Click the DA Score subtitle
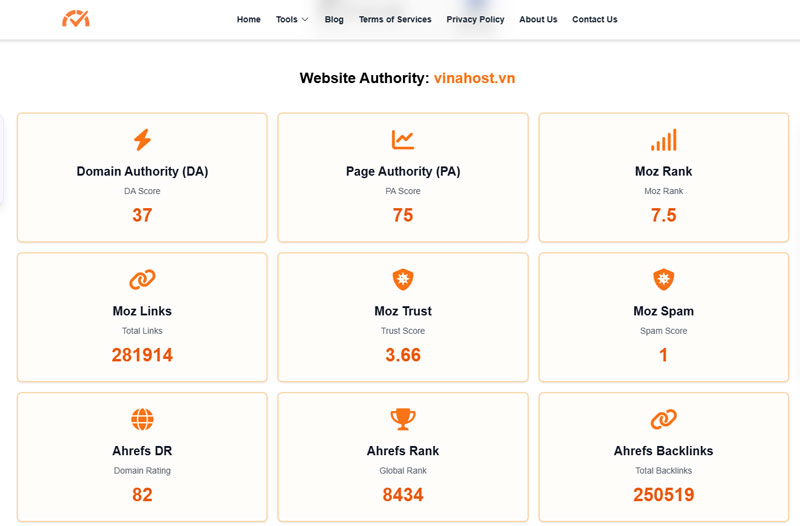 [x=142, y=191]
